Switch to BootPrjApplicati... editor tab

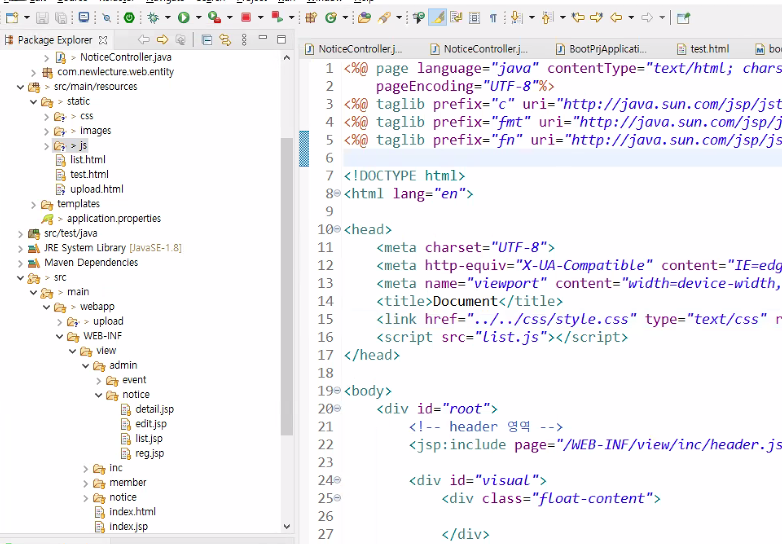click(x=601, y=49)
